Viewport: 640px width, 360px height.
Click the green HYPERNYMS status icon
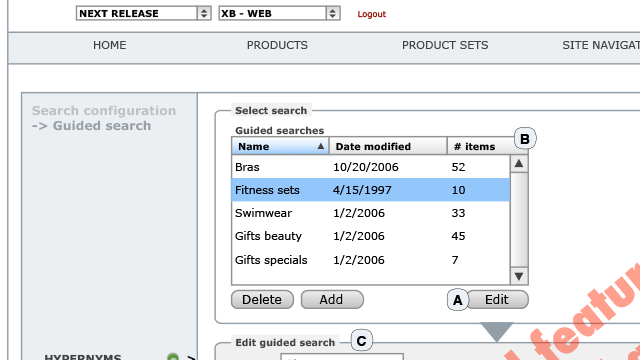[x=173, y=357]
